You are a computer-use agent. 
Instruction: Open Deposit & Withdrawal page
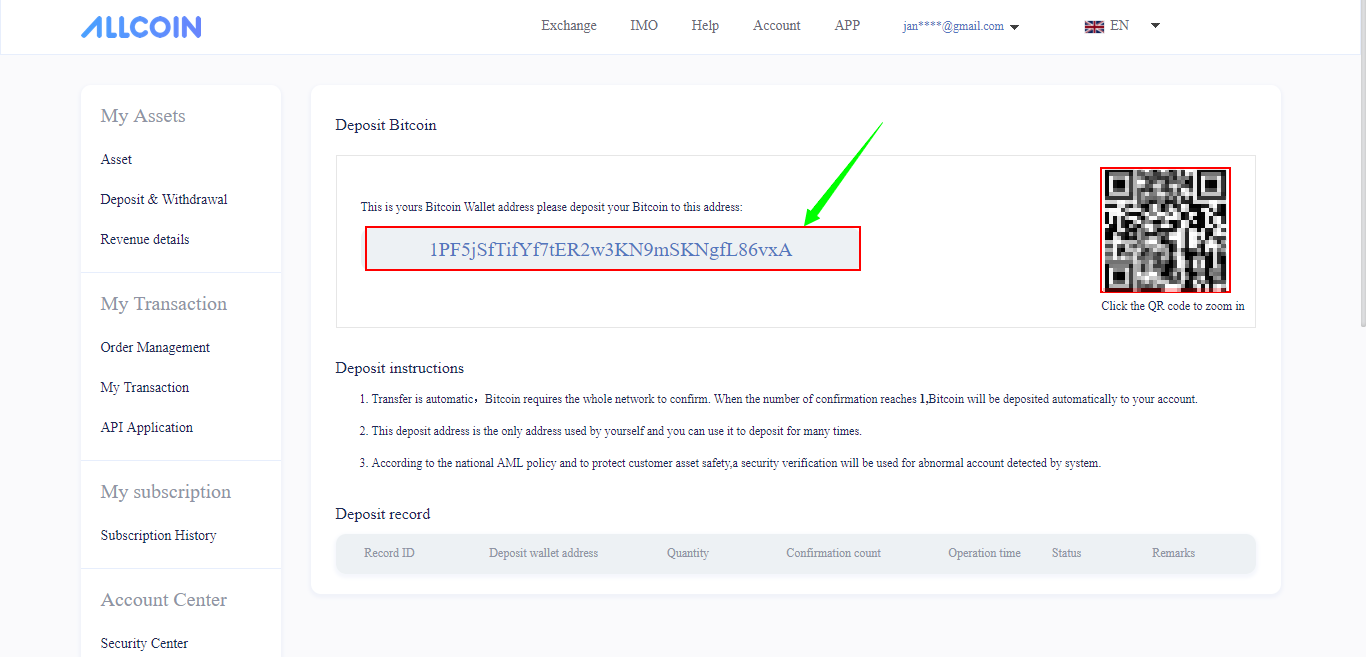click(x=164, y=200)
